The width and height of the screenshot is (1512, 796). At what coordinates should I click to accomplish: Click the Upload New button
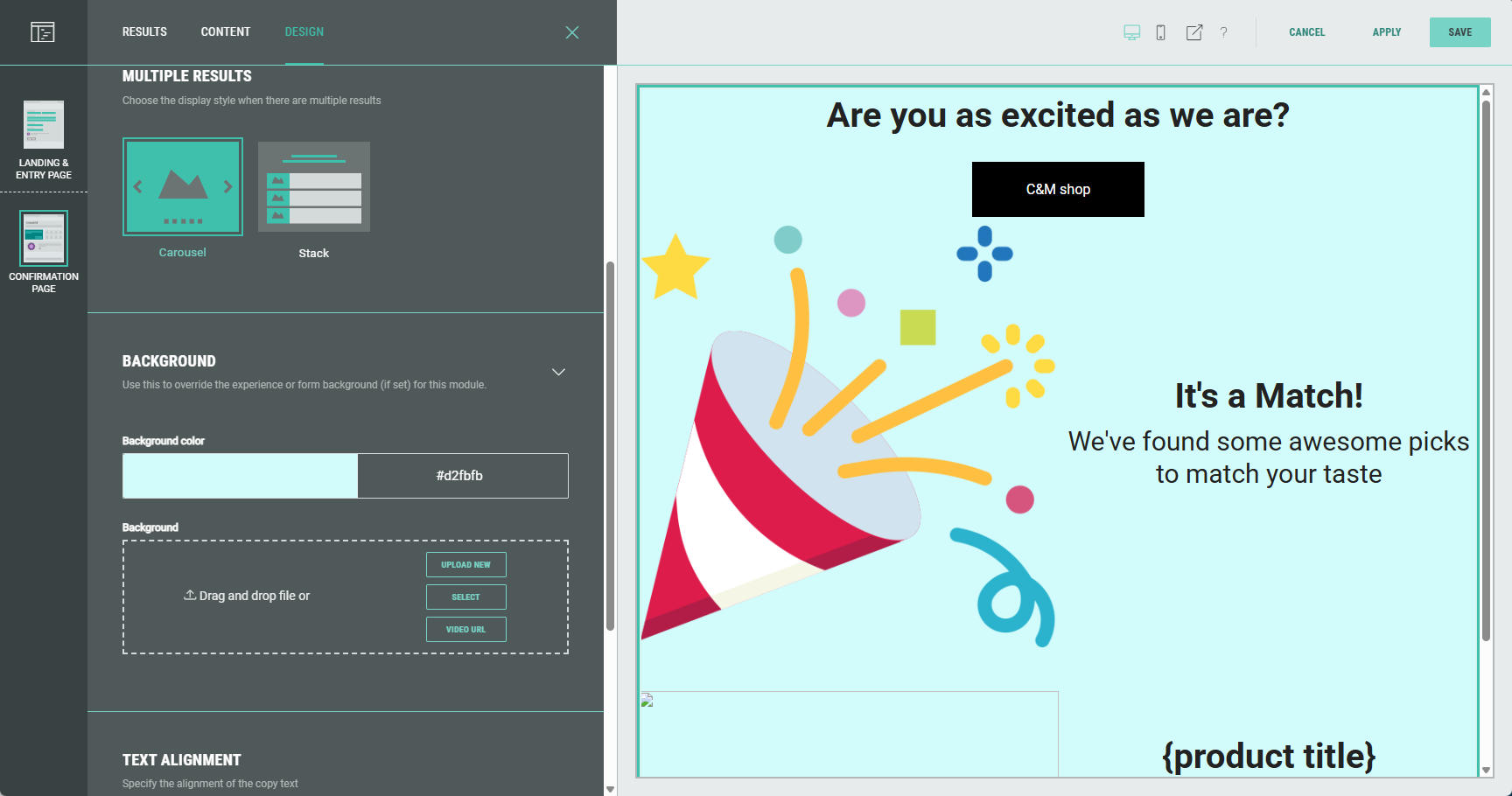click(465, 565)
